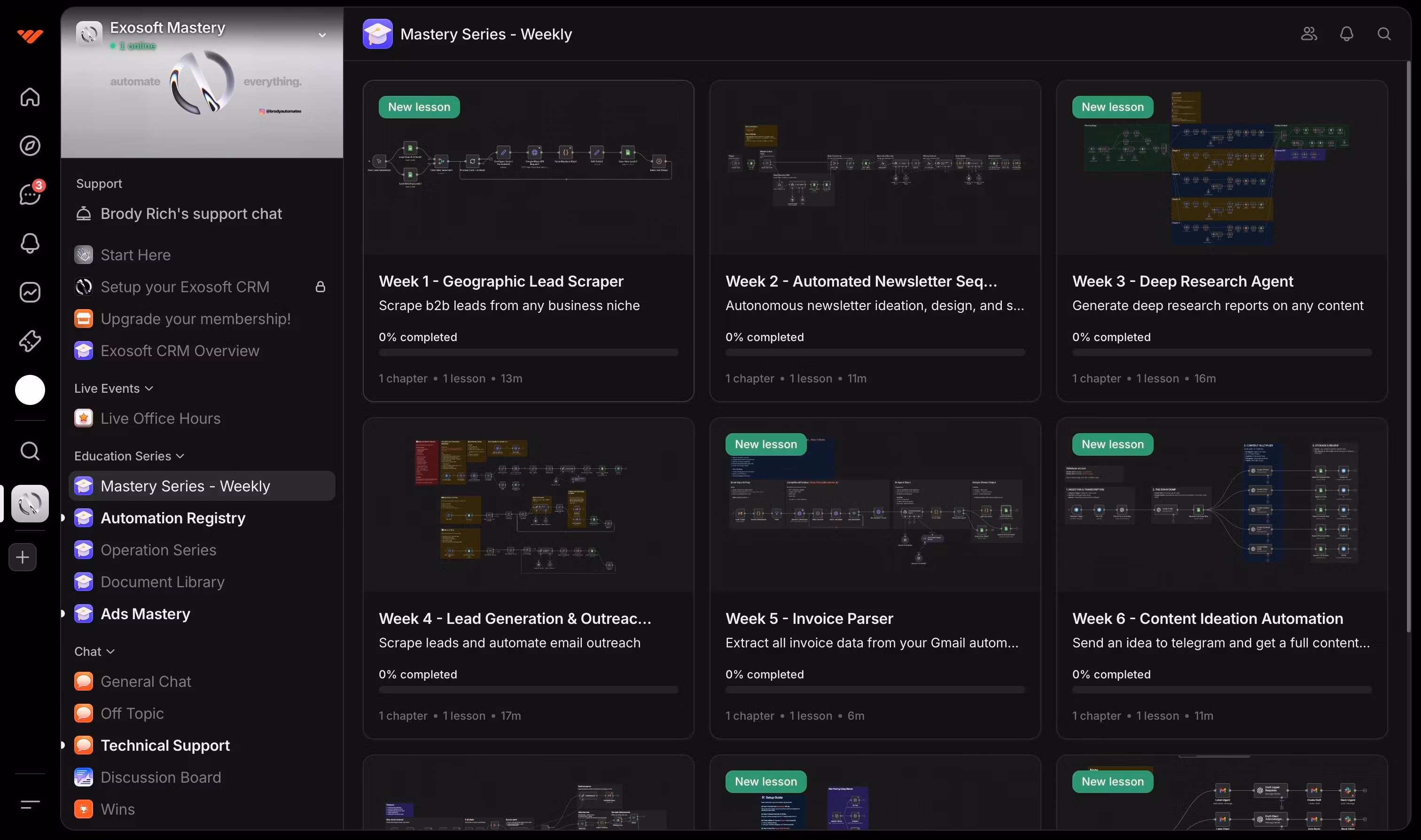
Task: Open the notifications bell in the header
Action: click(1346, 34)
